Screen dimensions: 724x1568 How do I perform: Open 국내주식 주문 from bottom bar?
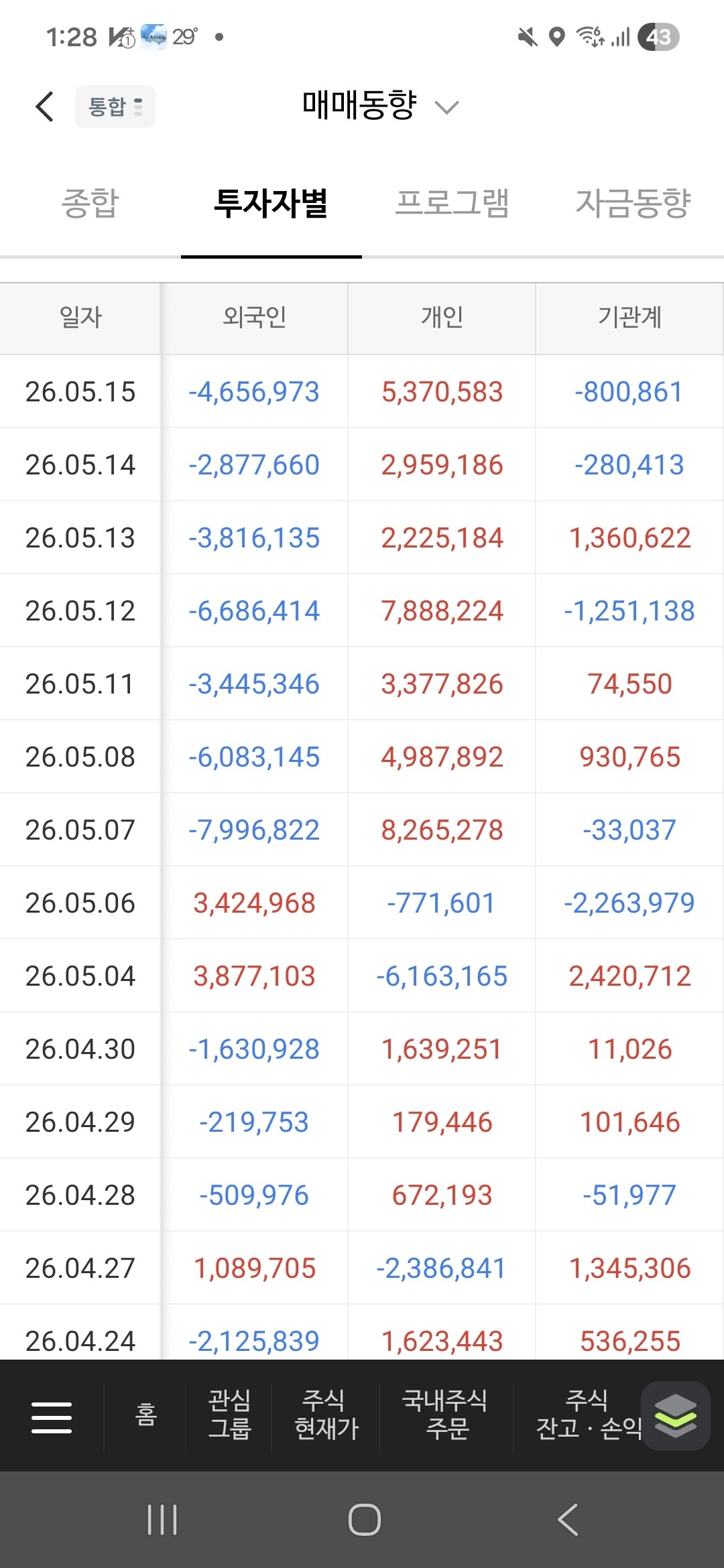446,1415
